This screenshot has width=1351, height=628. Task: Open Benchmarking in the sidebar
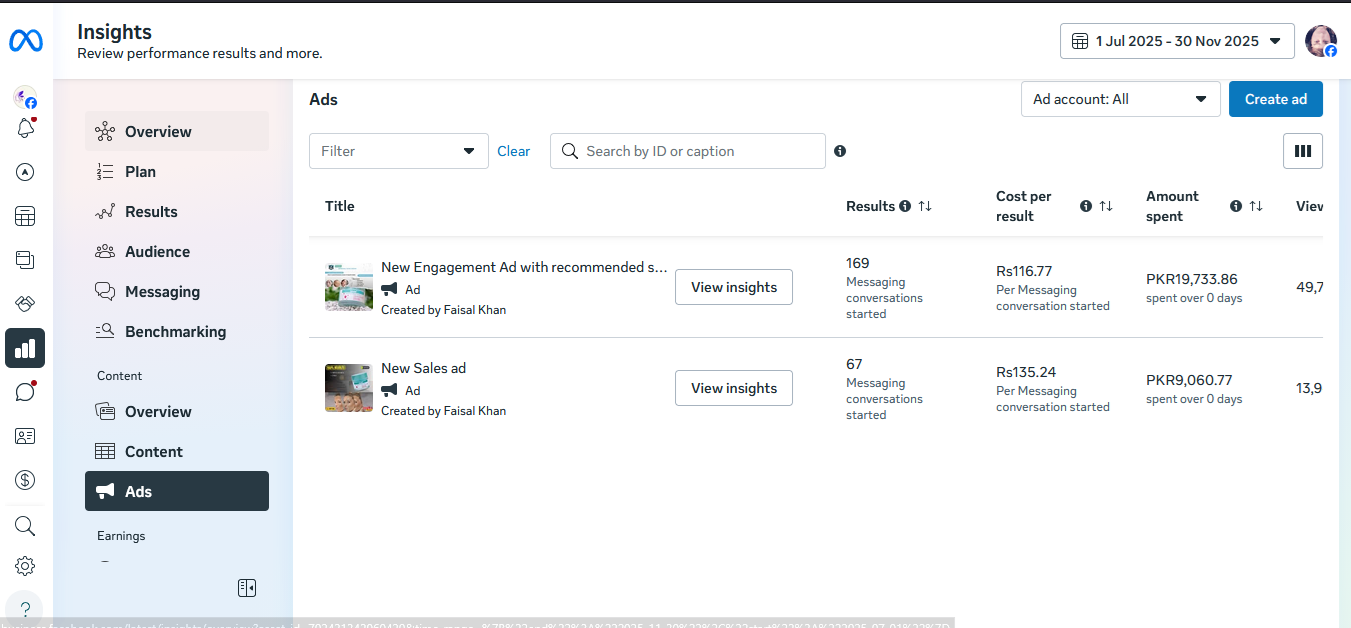click(175, 332)
